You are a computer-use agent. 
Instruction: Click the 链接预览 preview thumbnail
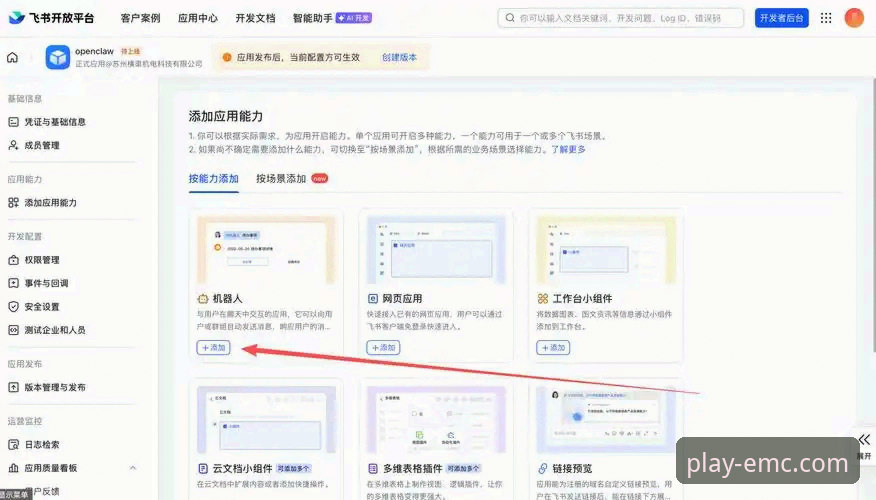[606, 420]
